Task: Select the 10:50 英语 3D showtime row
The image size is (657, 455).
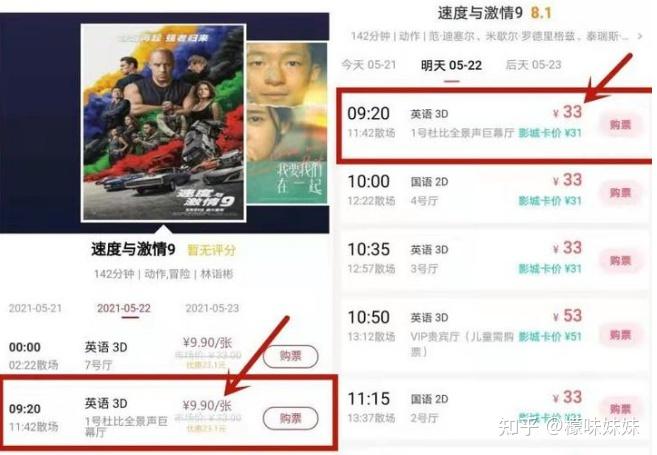Action: tap(495, 334)
